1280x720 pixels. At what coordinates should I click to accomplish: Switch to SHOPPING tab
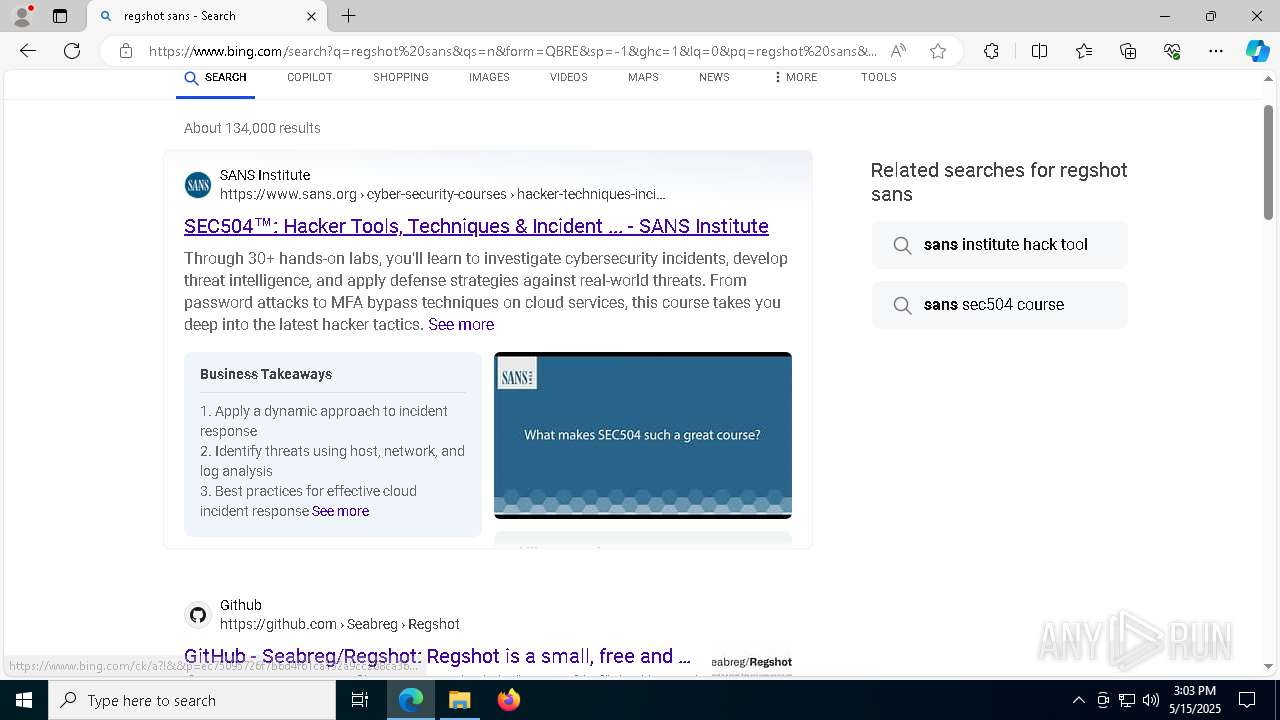[401, 78]
